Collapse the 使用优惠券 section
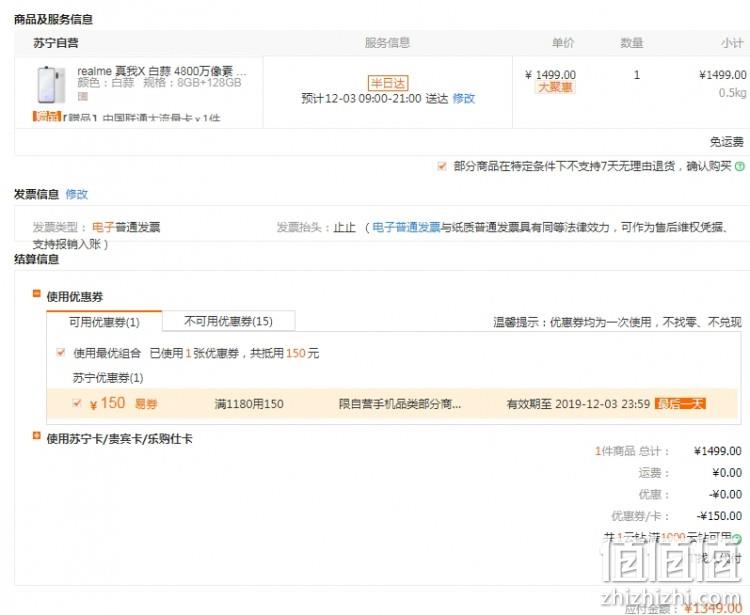Viewport: 750px width, 615px height. 36,293
